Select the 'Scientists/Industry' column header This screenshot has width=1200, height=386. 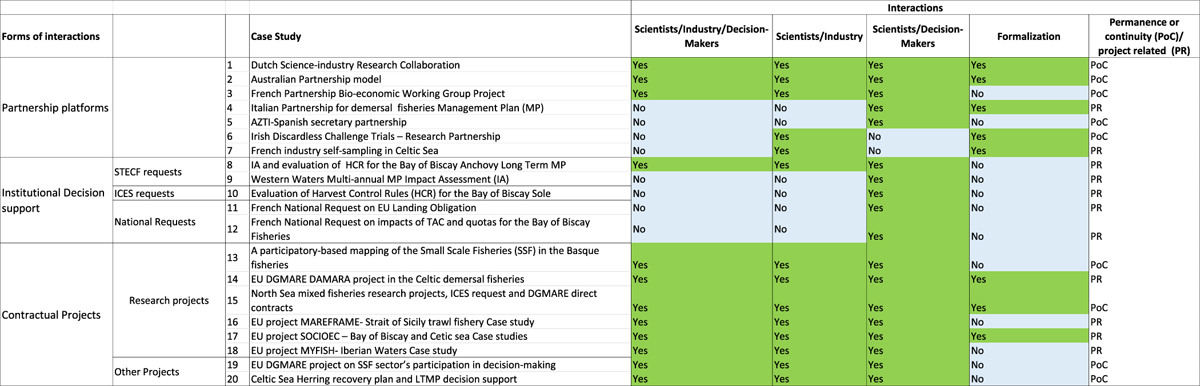tap(818, 35)
